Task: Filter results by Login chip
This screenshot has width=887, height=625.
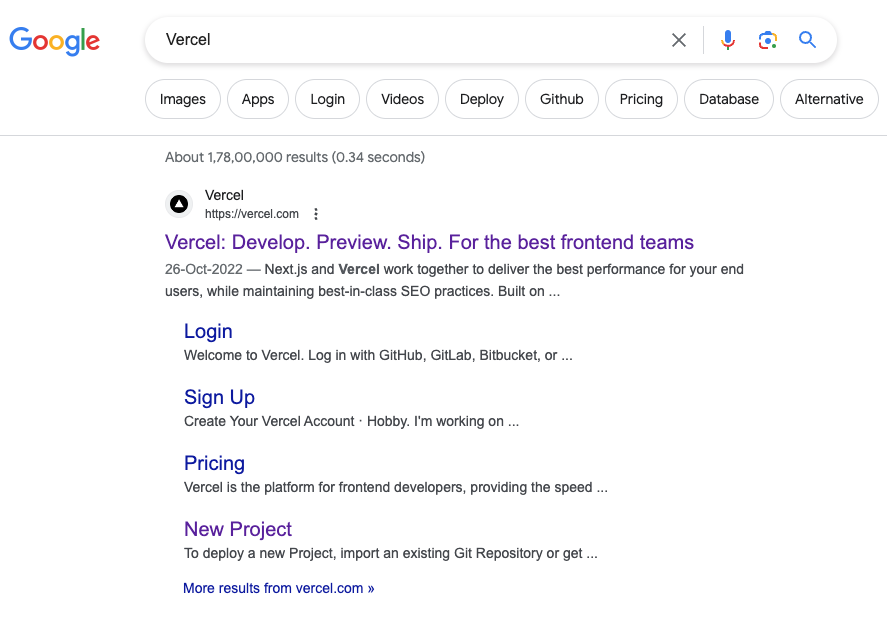Action: click(327, 99)
